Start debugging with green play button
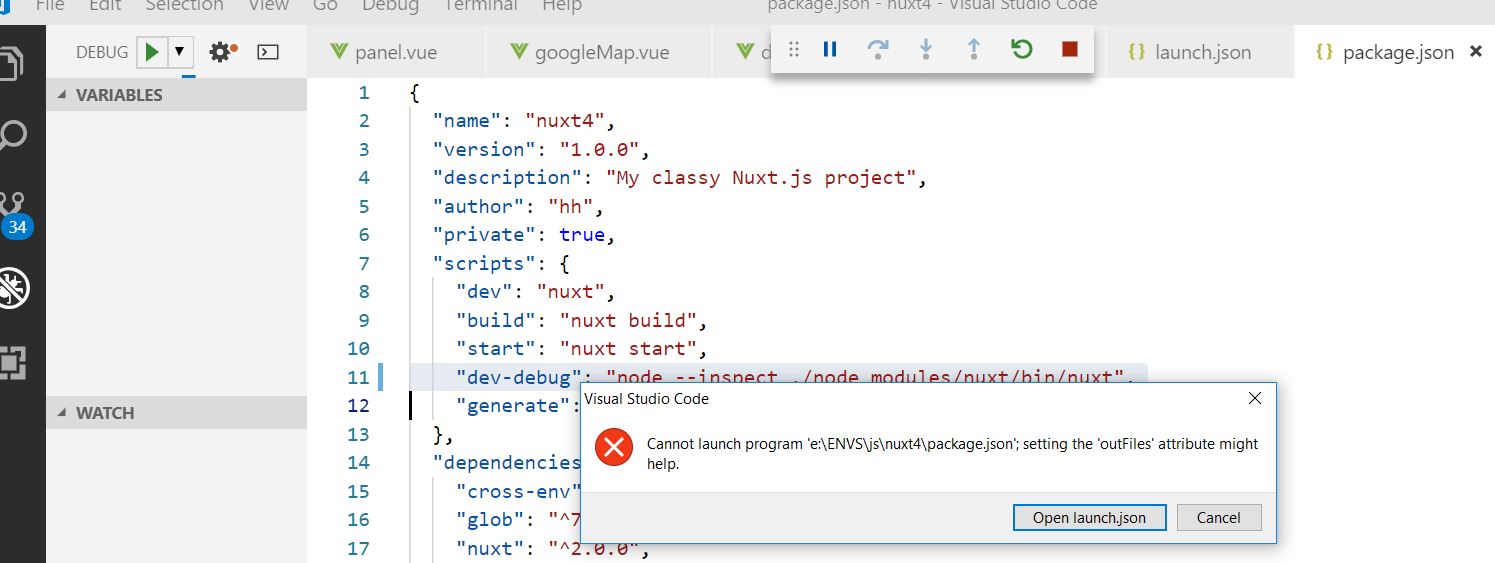This screenshot has width=1495, height=563. click(152, 52)
